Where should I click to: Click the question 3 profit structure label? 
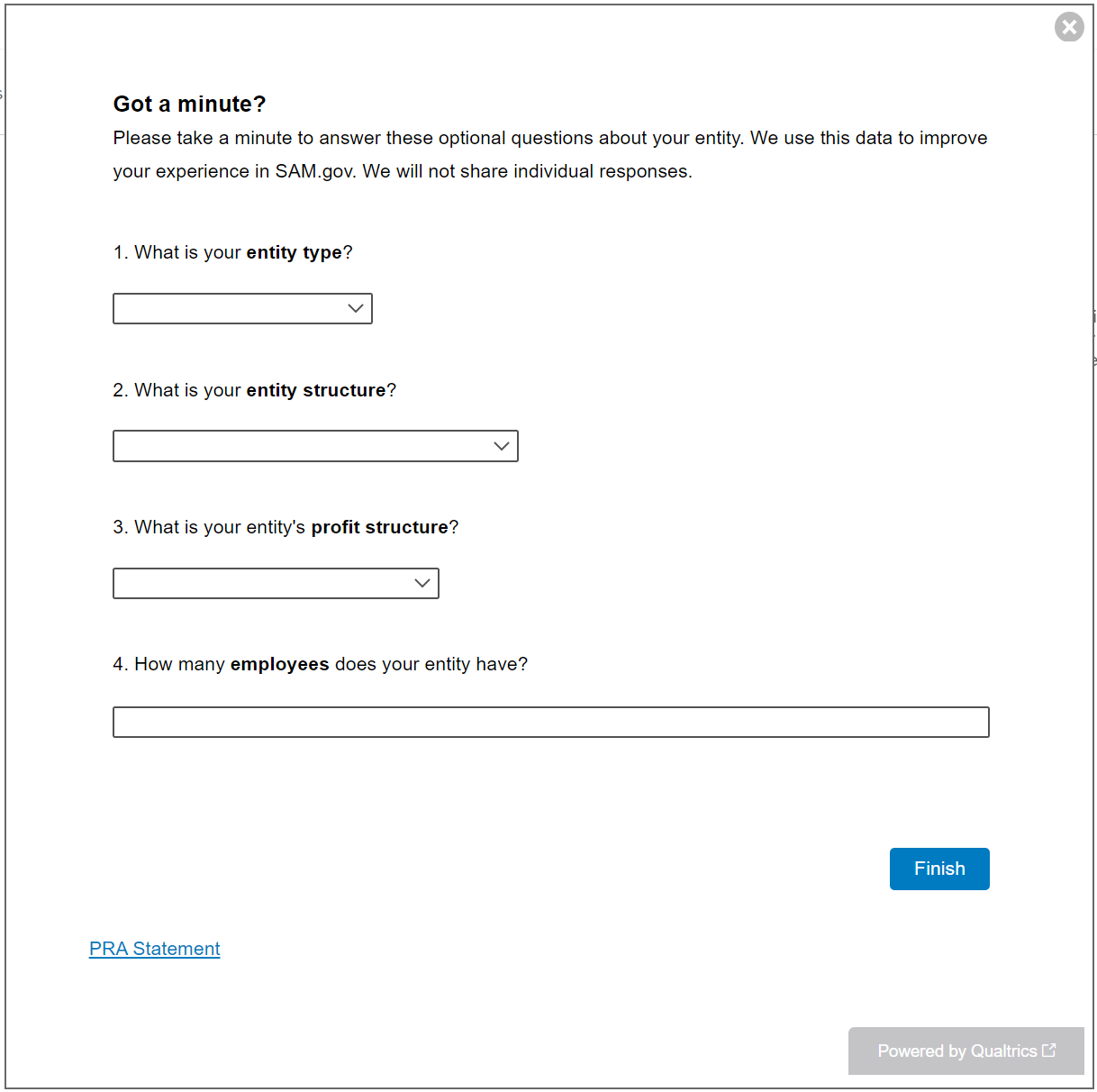pyautogui.click(x=286, y=527)
